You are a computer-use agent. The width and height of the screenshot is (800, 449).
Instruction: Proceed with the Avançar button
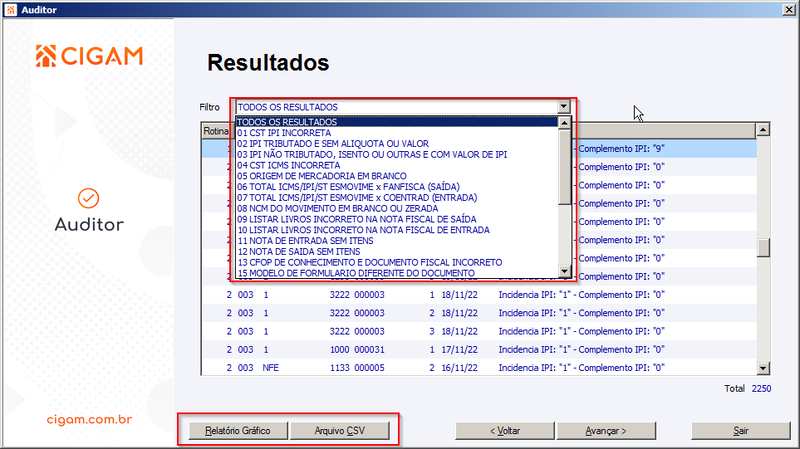click(x=606, y=431)
